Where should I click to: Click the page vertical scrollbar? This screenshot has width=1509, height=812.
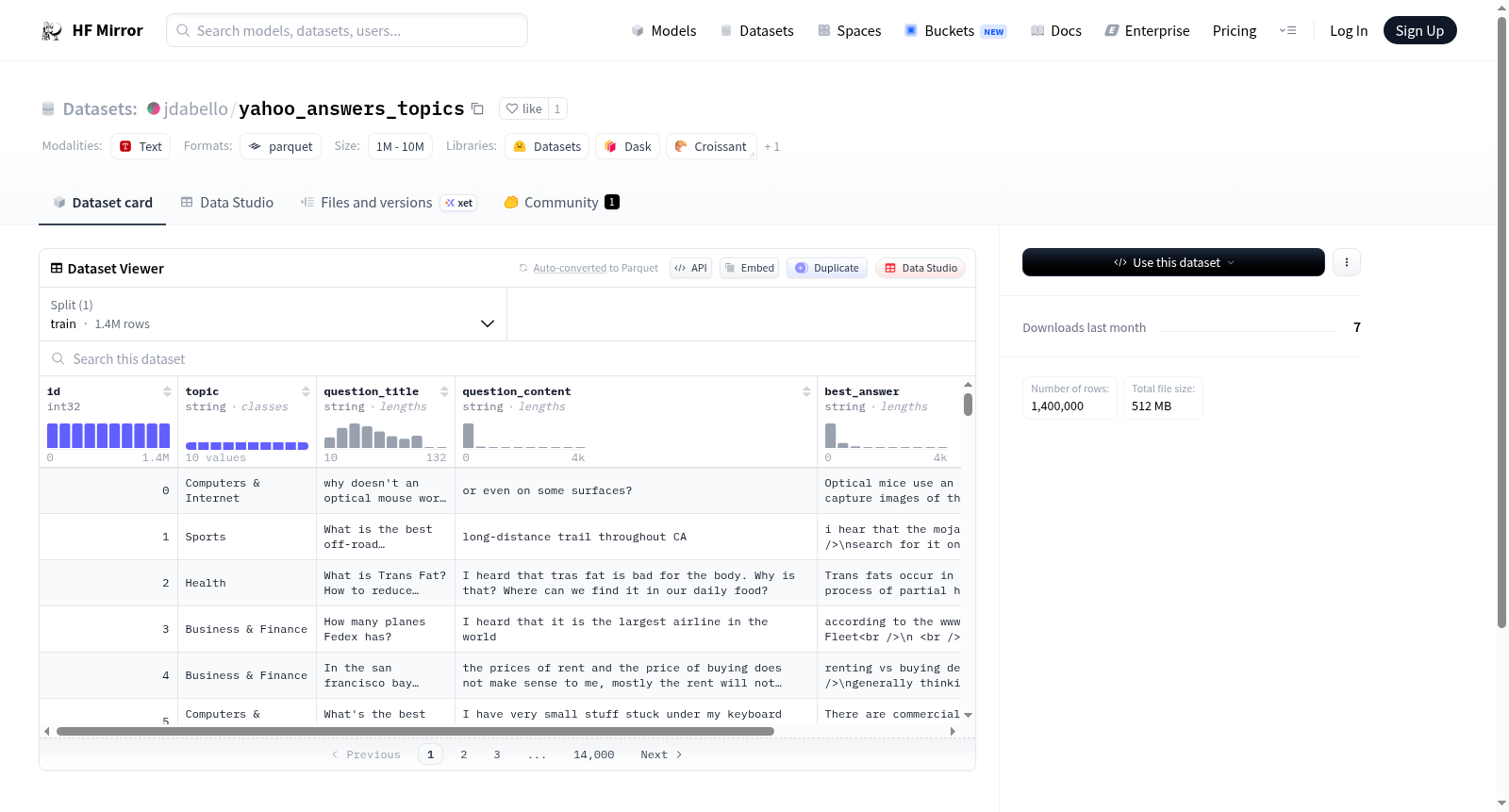click(1502, 323)
